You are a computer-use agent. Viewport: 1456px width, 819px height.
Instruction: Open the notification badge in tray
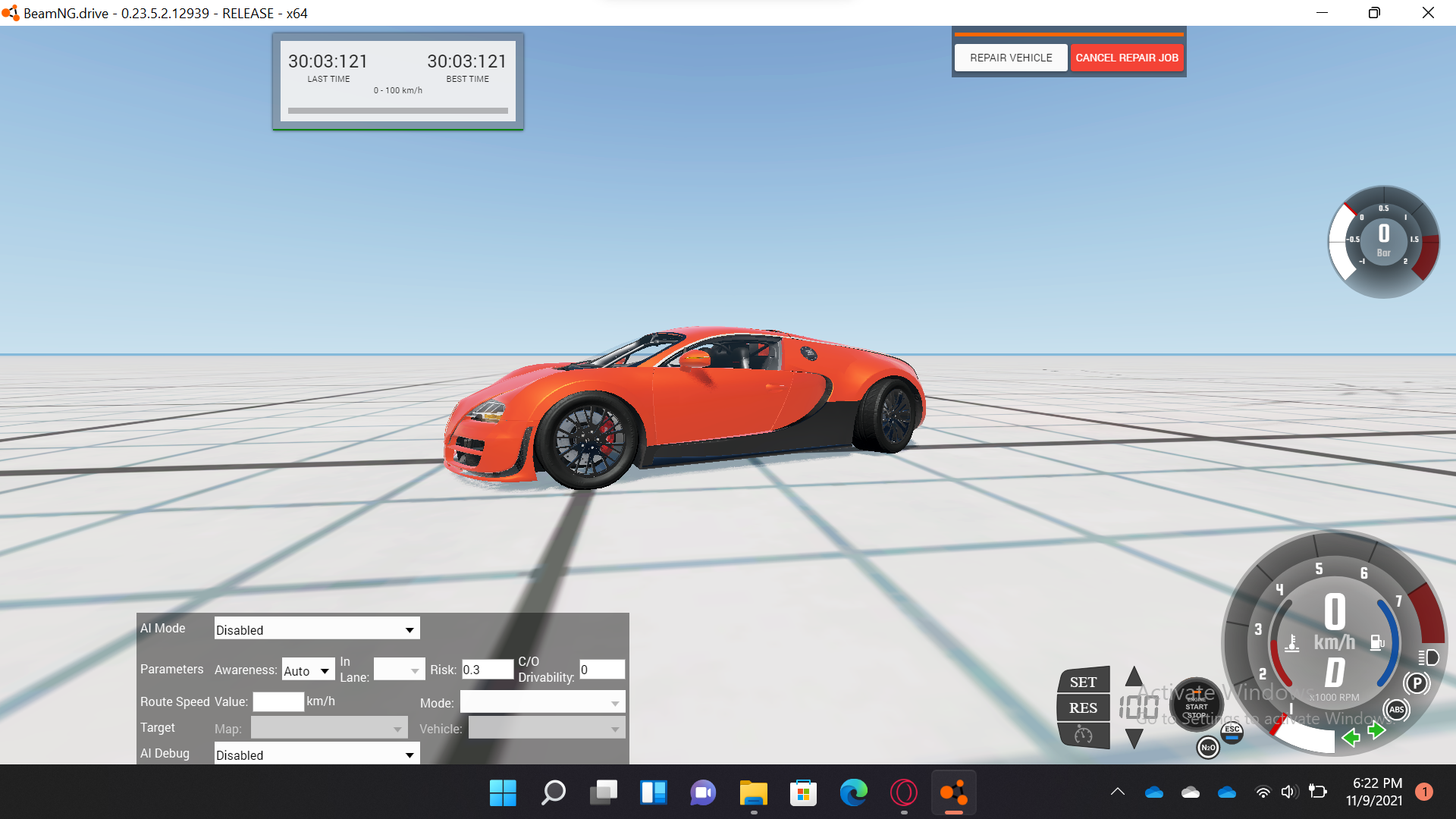1424,792
